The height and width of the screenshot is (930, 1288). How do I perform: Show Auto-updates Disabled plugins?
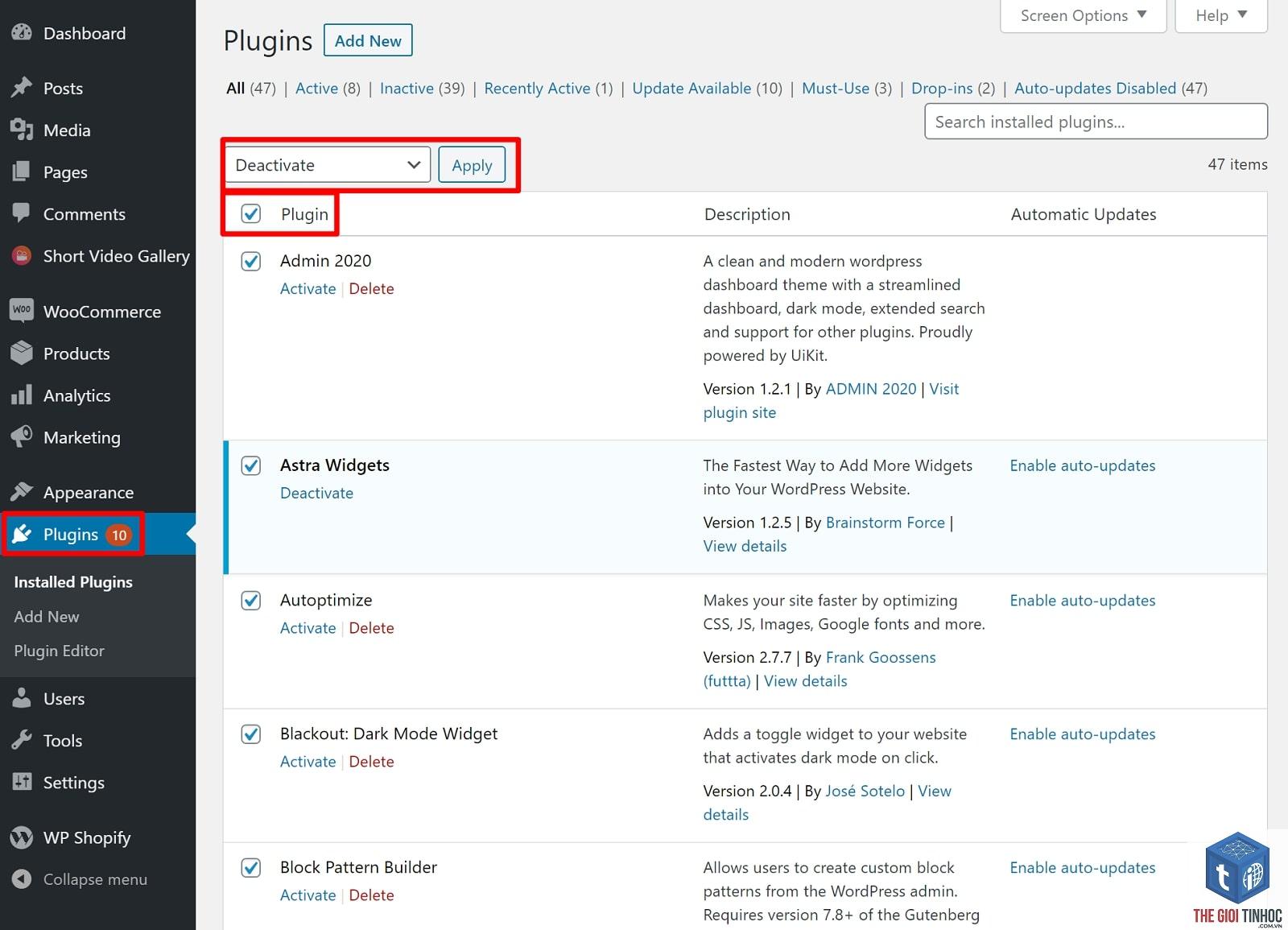tap(1111, 88)
